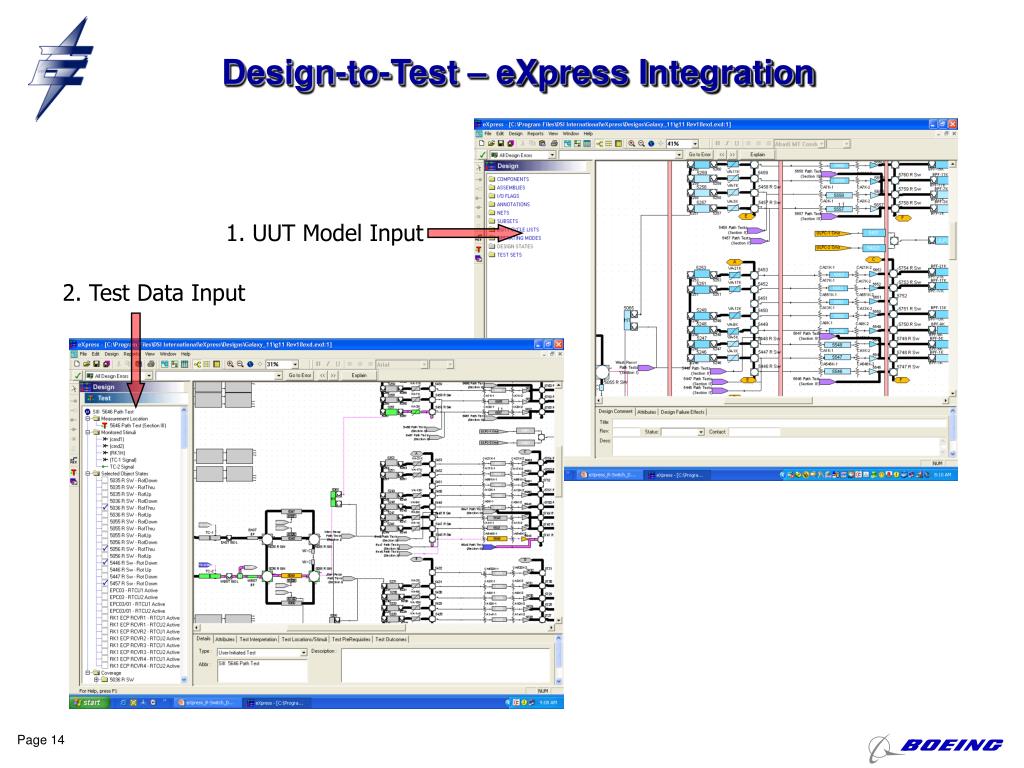Uncheck the 5457 R Sw - Rot Down checkbox
This screenshot has height=768, width=1024.
coord(105,584)
